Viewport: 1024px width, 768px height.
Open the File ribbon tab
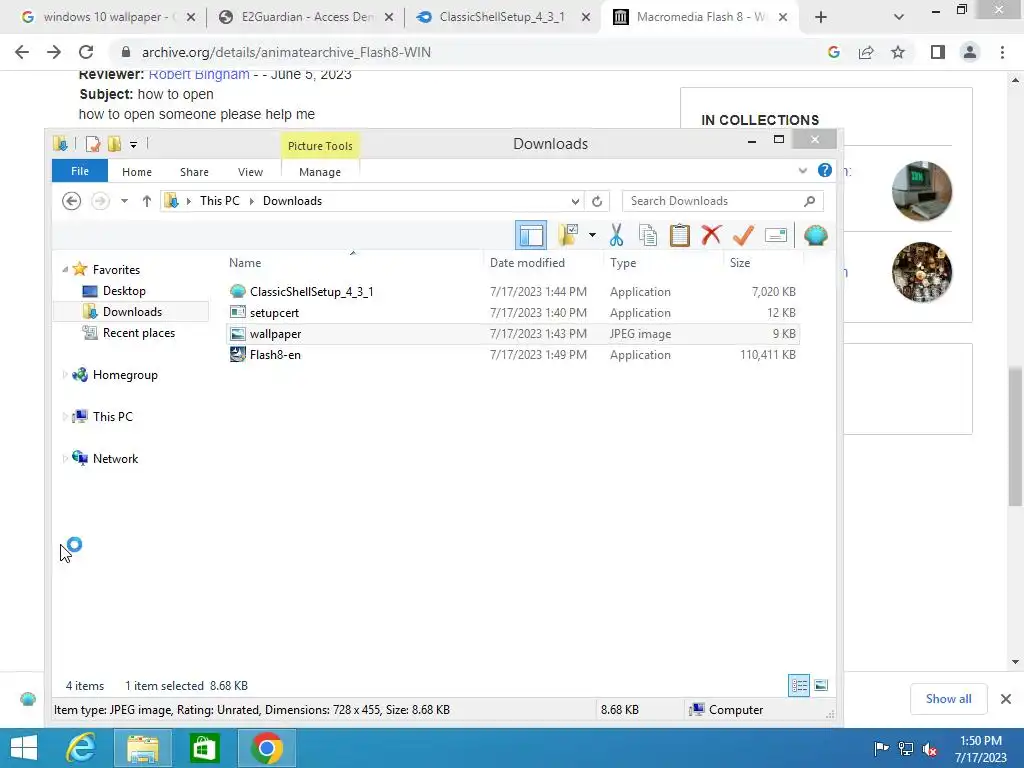(x=80, y=171)
